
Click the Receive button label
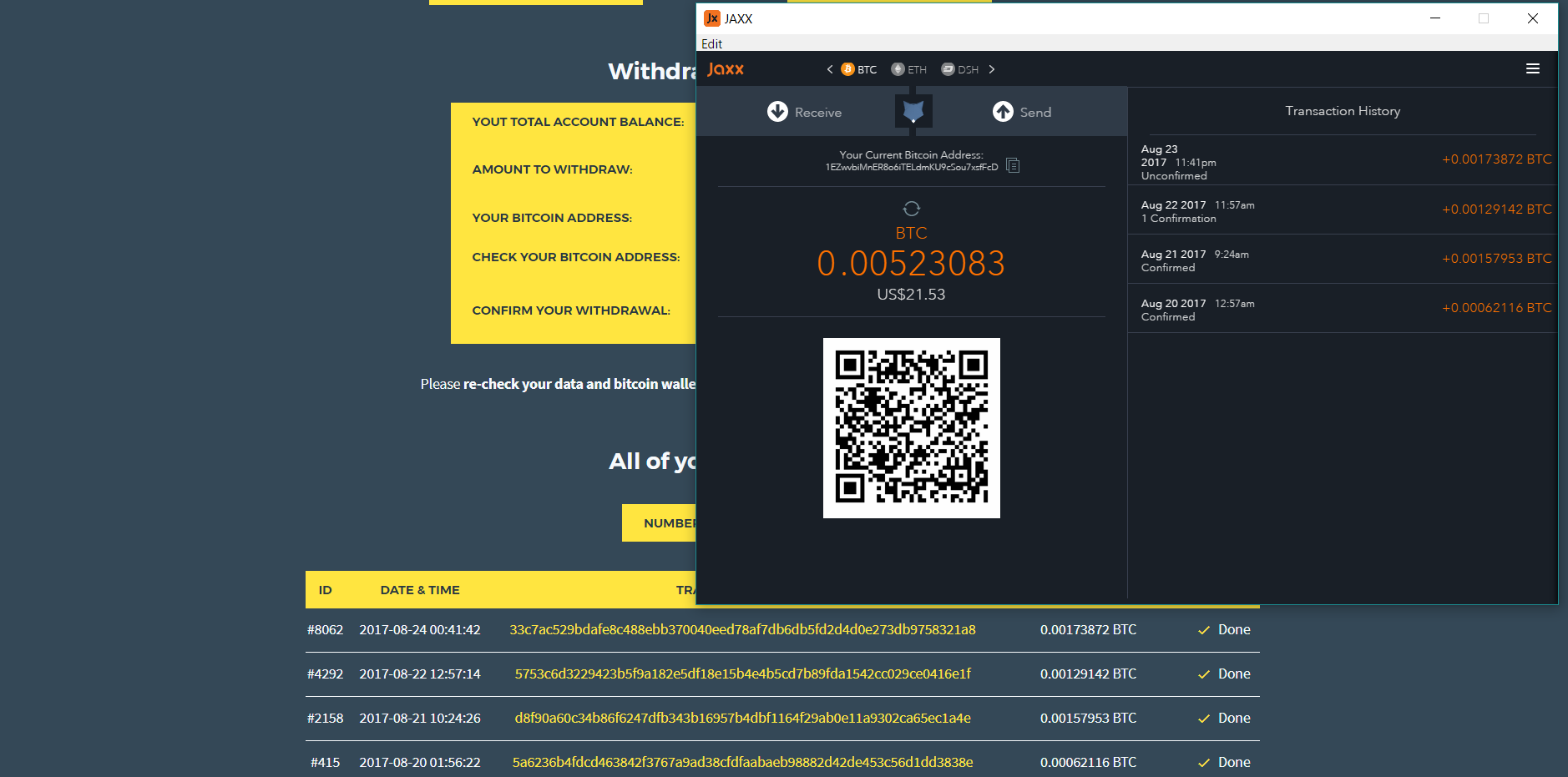818,113
